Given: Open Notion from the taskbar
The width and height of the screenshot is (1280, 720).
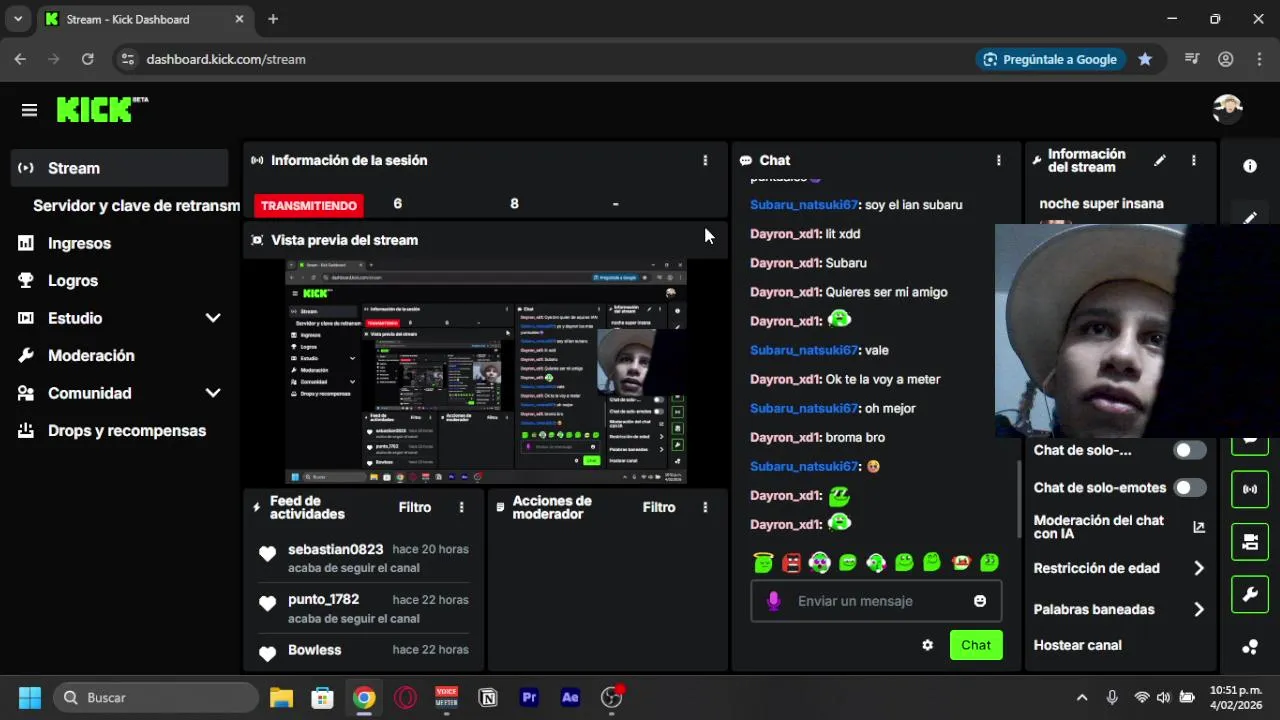Looking at the screenshot, I should [488, 697].
